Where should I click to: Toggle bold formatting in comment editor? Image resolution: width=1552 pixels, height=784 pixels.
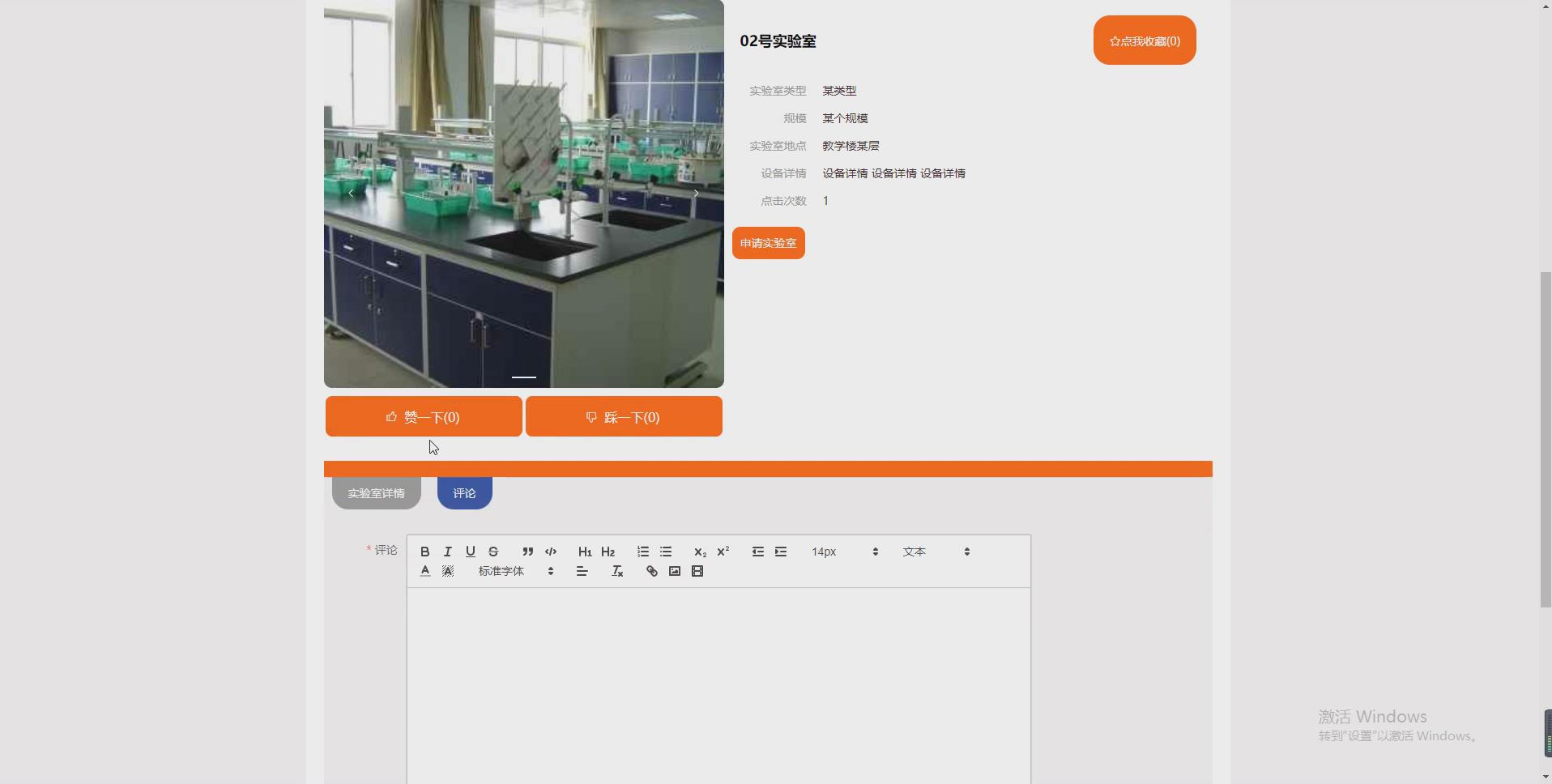424,552
